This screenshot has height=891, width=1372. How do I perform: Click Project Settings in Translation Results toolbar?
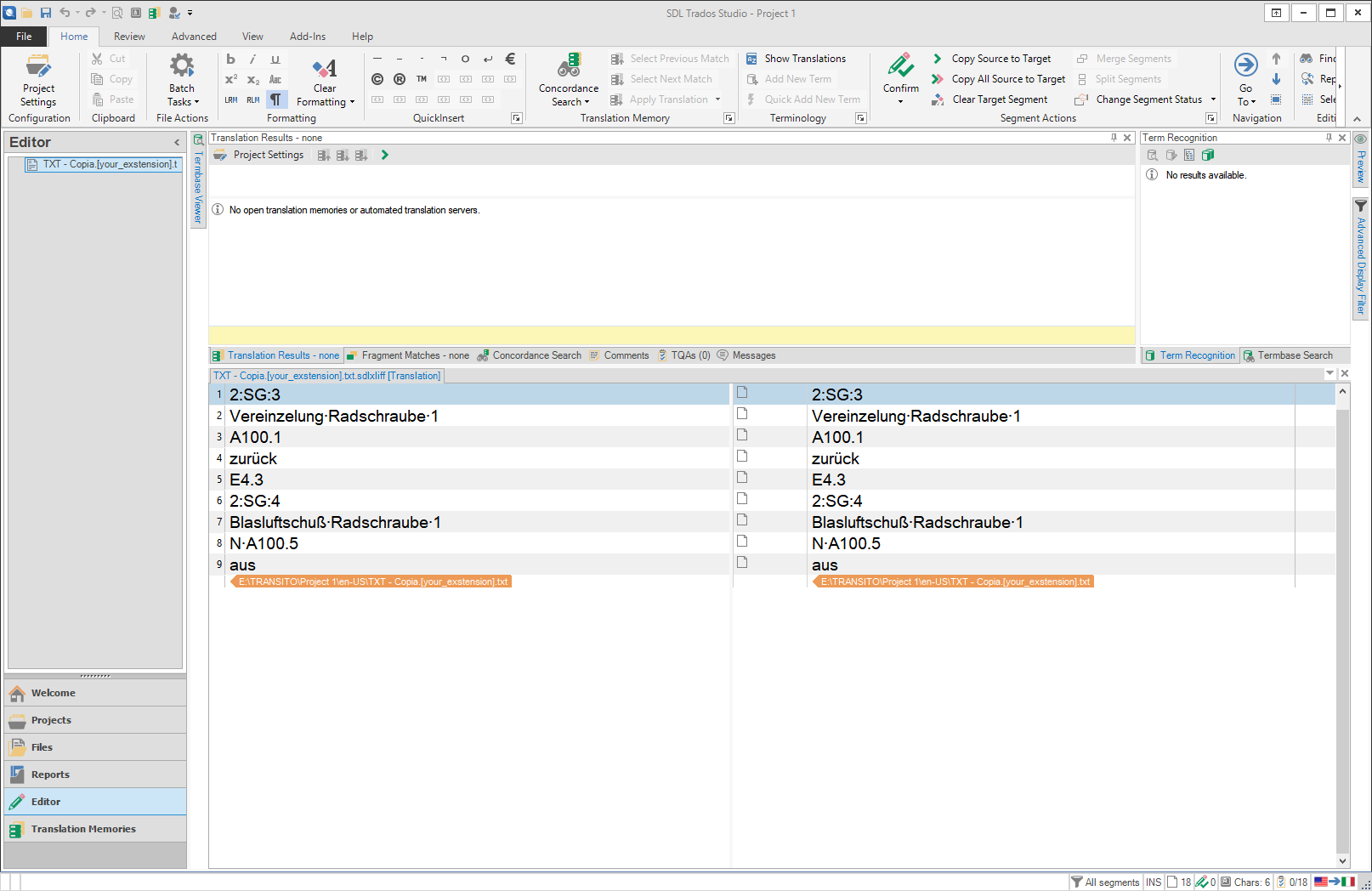(x=259, y=155)
